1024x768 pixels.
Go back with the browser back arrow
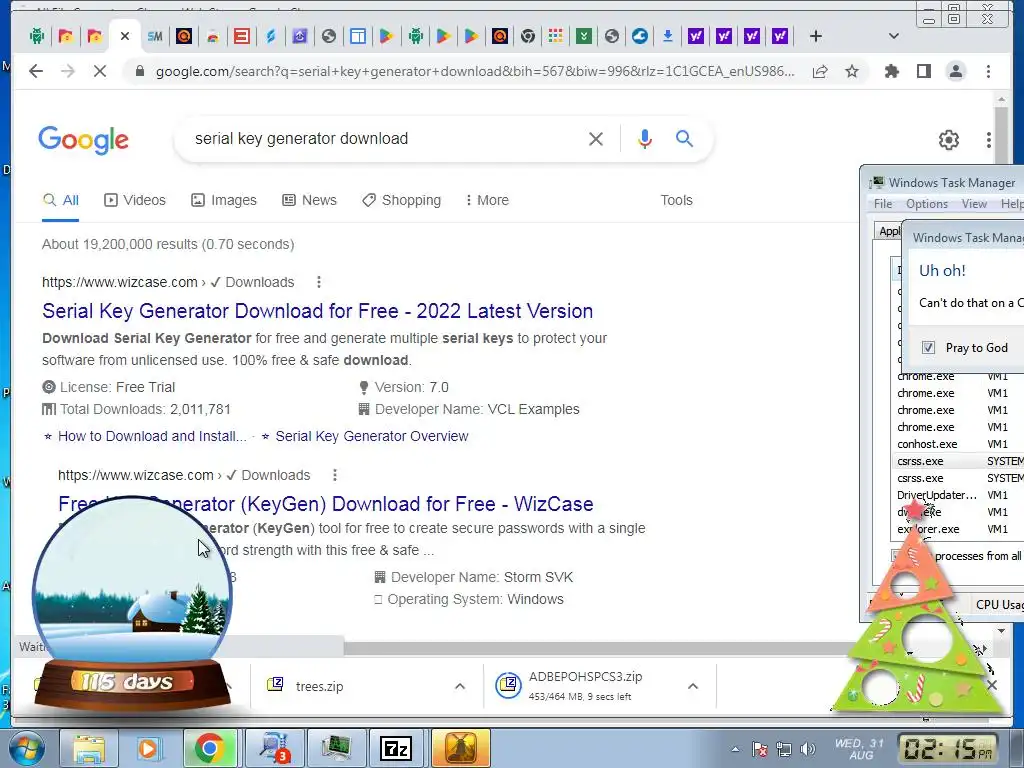[x=36, y=71]
